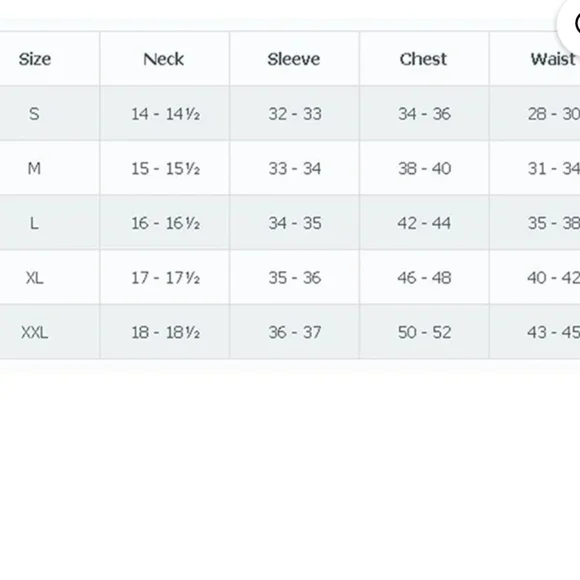Select the XXL size row label
This screenshot has height=580, width=580.
(35, 332)
